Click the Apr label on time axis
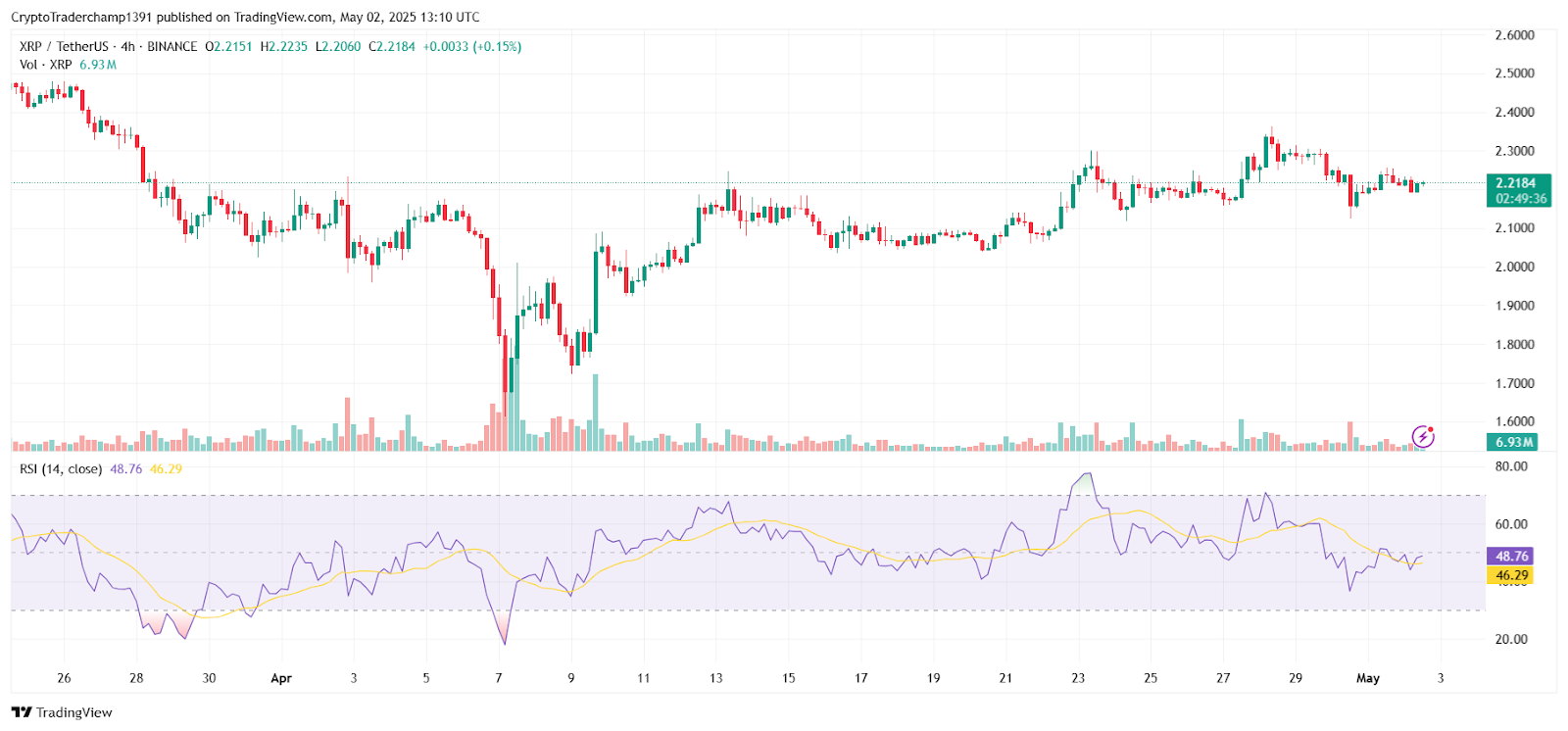The height and width of the screenshot is (731, 1568). tap(281, 678)
